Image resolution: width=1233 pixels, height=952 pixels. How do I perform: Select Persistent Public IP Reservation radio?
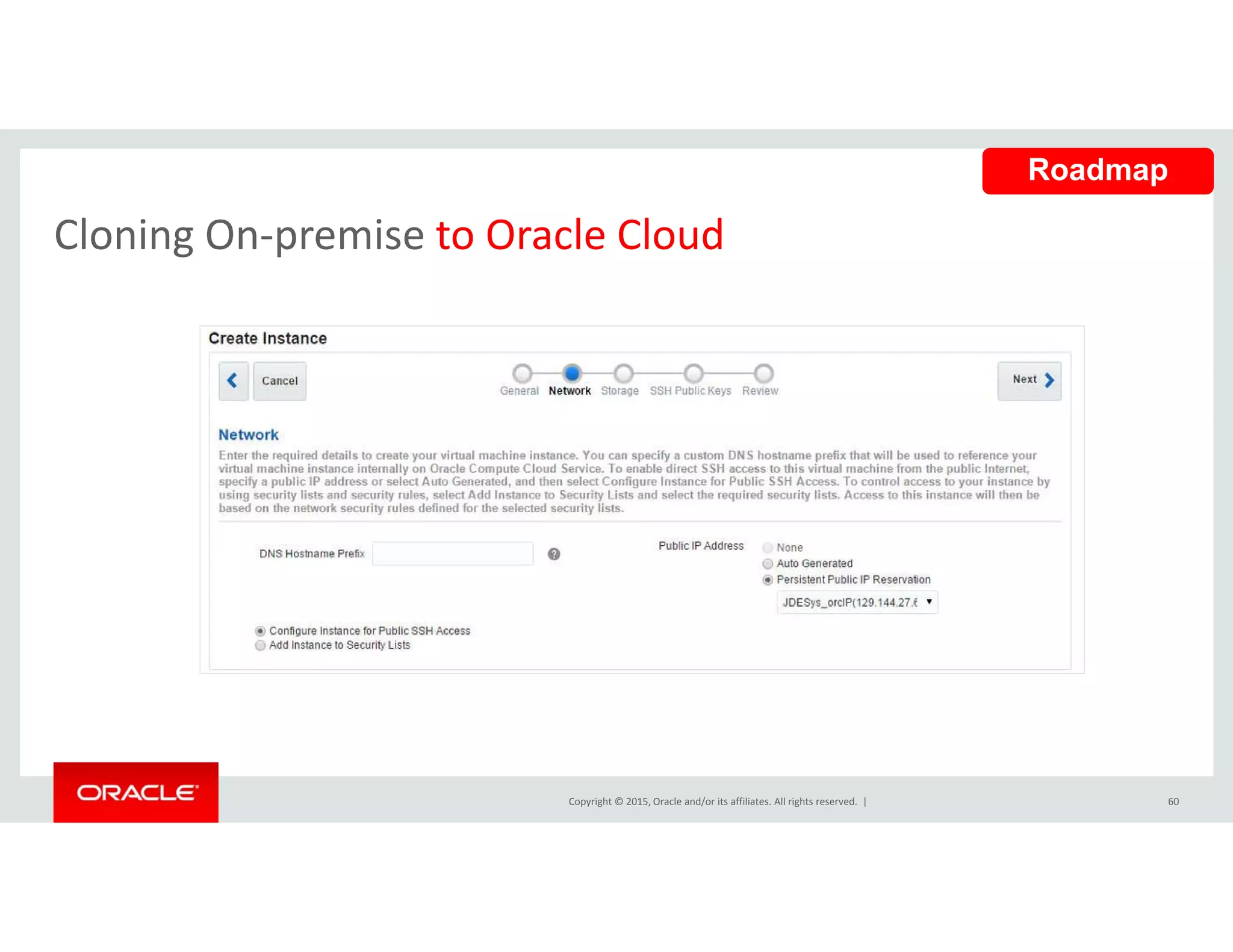[768, 580]
